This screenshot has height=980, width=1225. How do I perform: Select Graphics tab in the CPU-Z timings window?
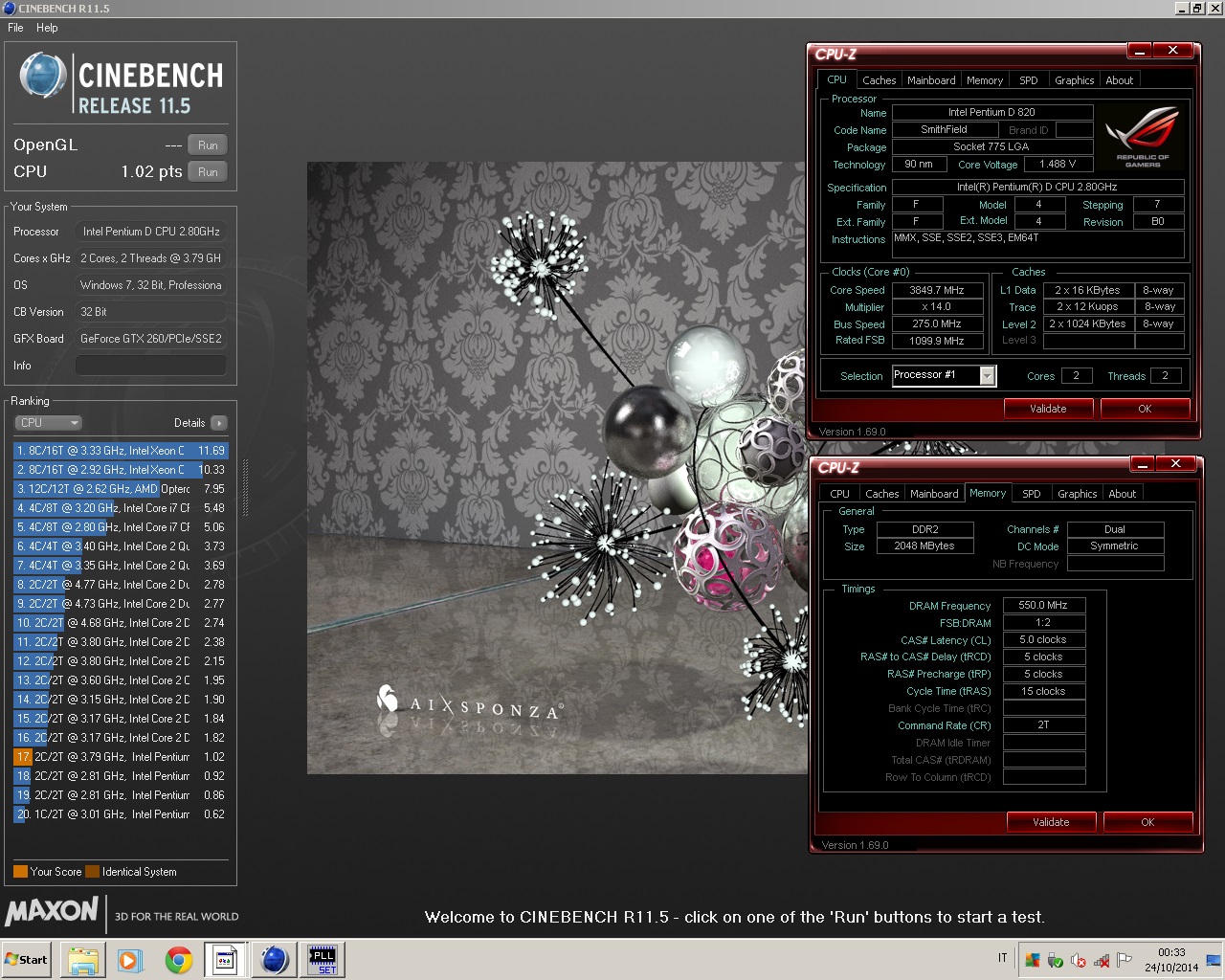(1078, 494)
